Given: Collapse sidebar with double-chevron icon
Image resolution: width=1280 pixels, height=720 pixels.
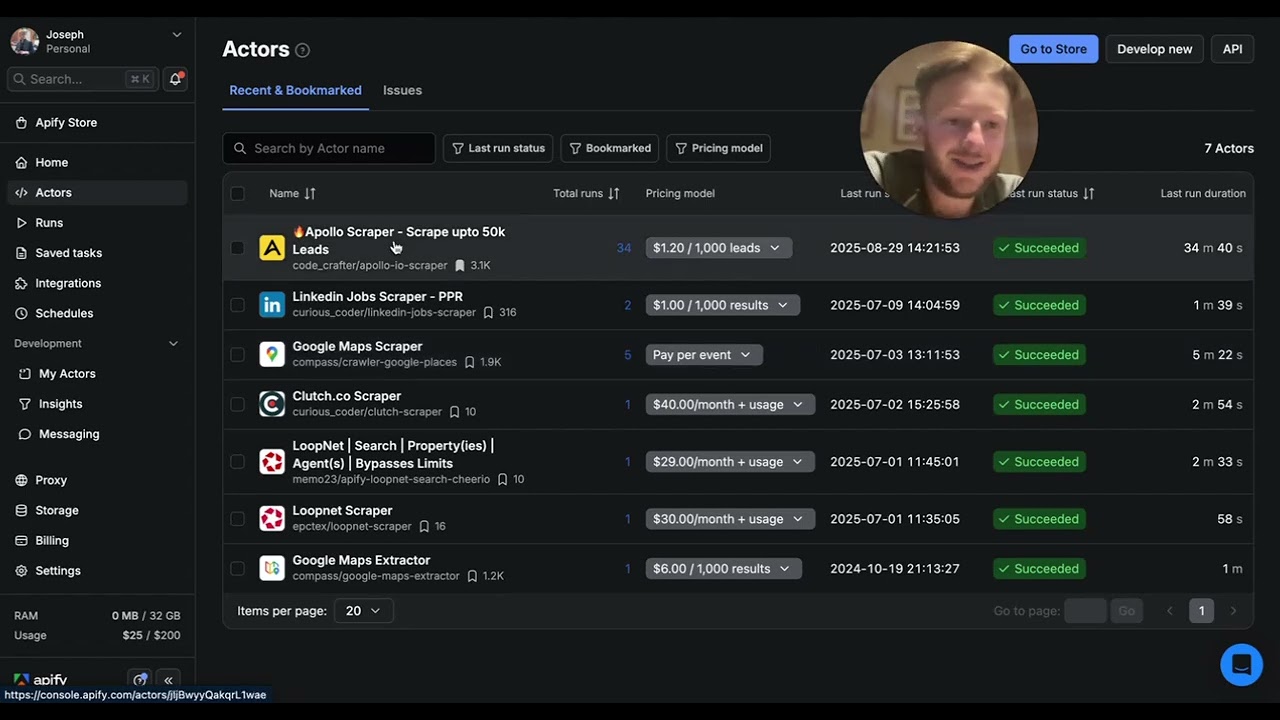Looking at the screenshot, I should pyautogui.click(x=168, y=680).
